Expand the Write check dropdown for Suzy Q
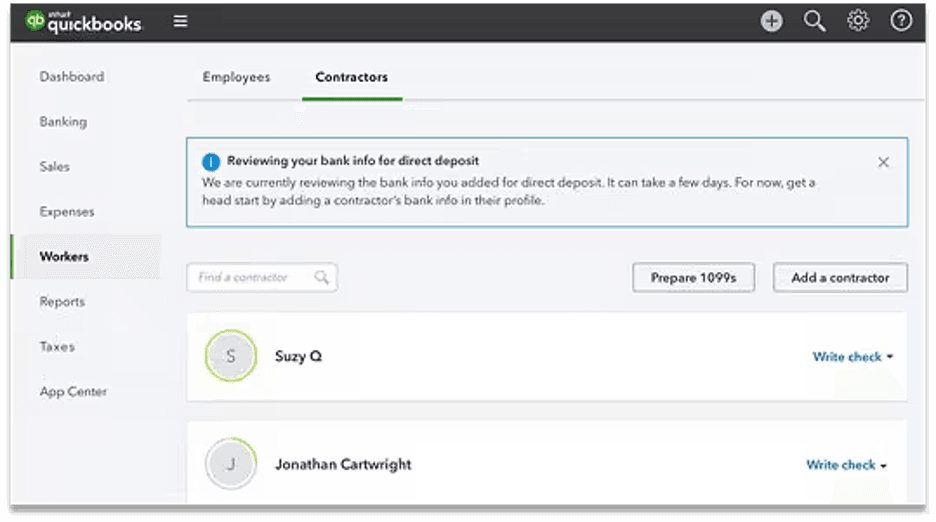The image size is (936, 522). [x=889, y=357]
